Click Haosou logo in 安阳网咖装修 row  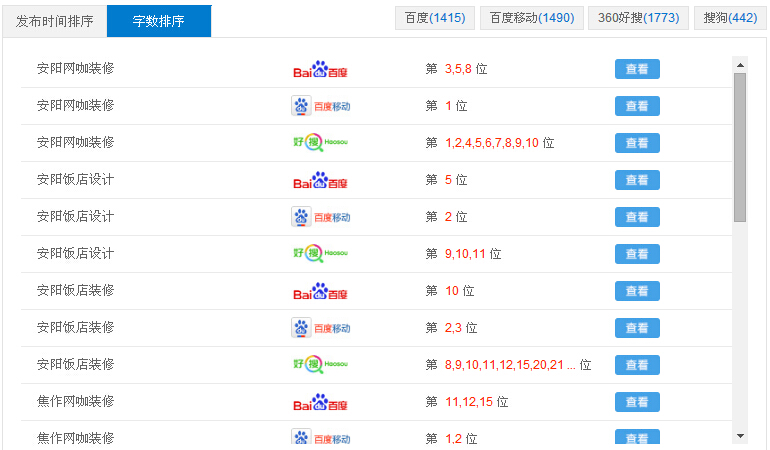pos(320,142)
